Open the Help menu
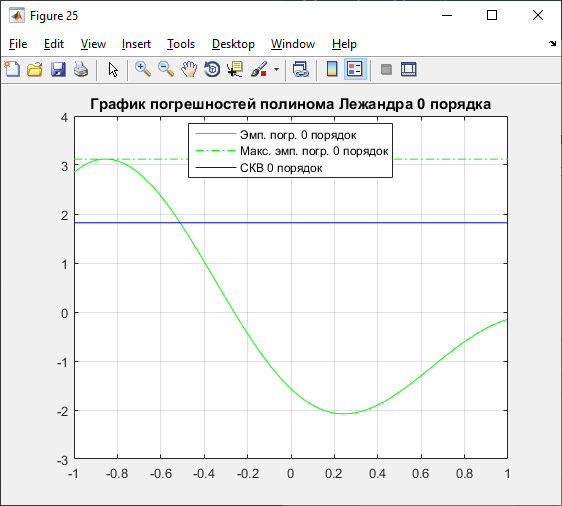 pos(344,44)
